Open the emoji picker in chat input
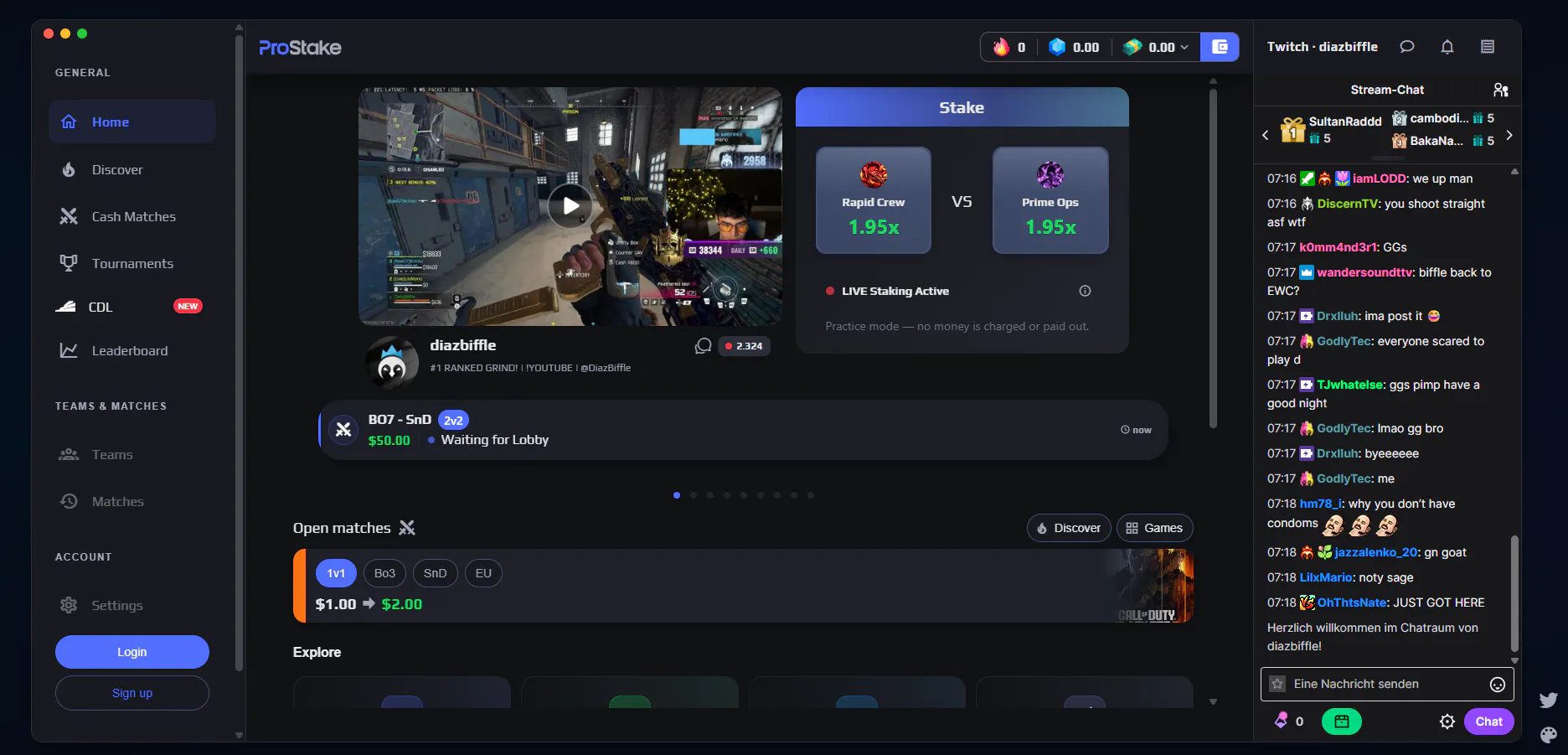Screen dimensions: 1568x755 (x=1498, y=685)
